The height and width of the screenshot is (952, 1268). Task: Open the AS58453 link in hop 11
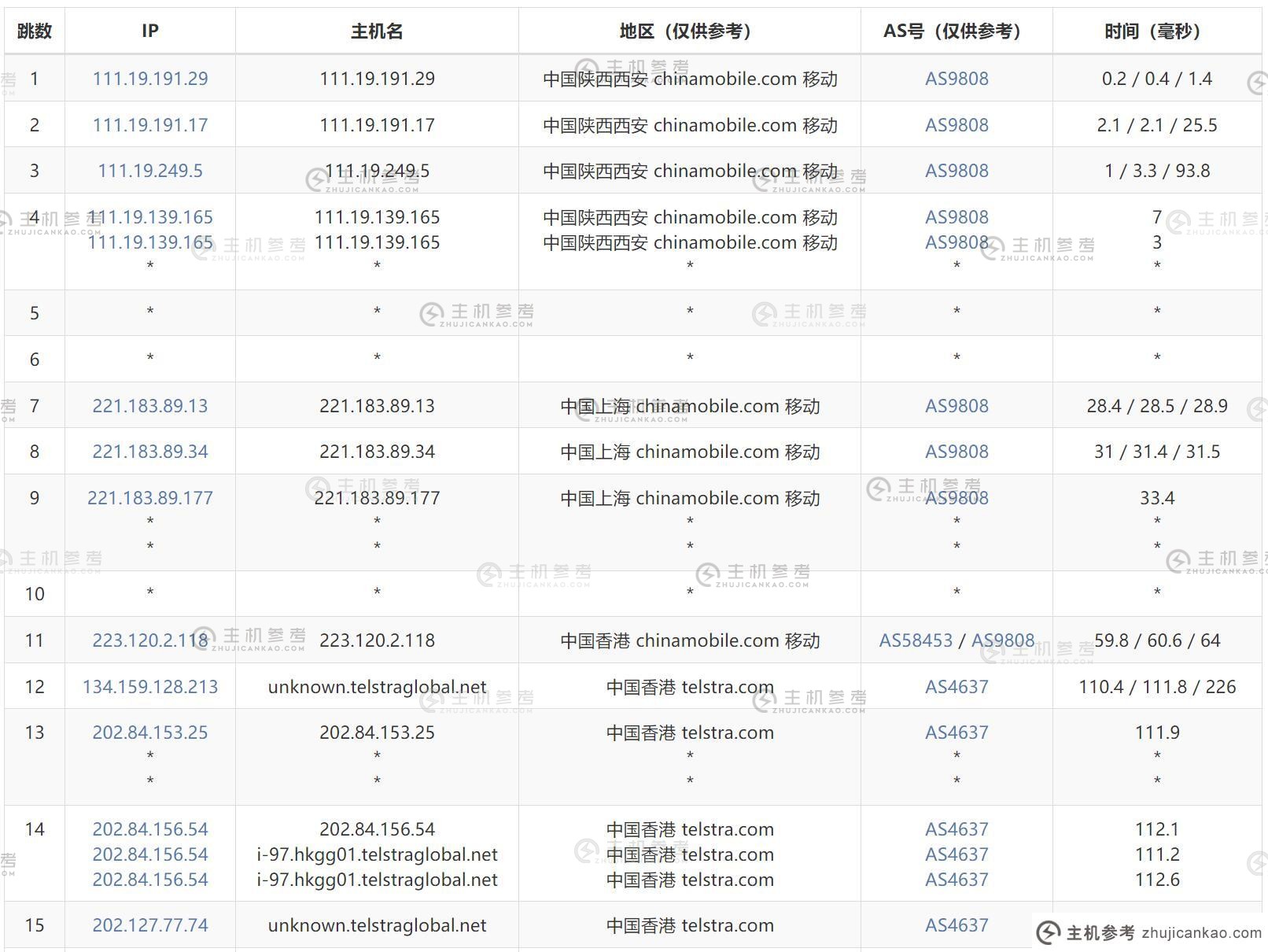click(x=916, y=640)
